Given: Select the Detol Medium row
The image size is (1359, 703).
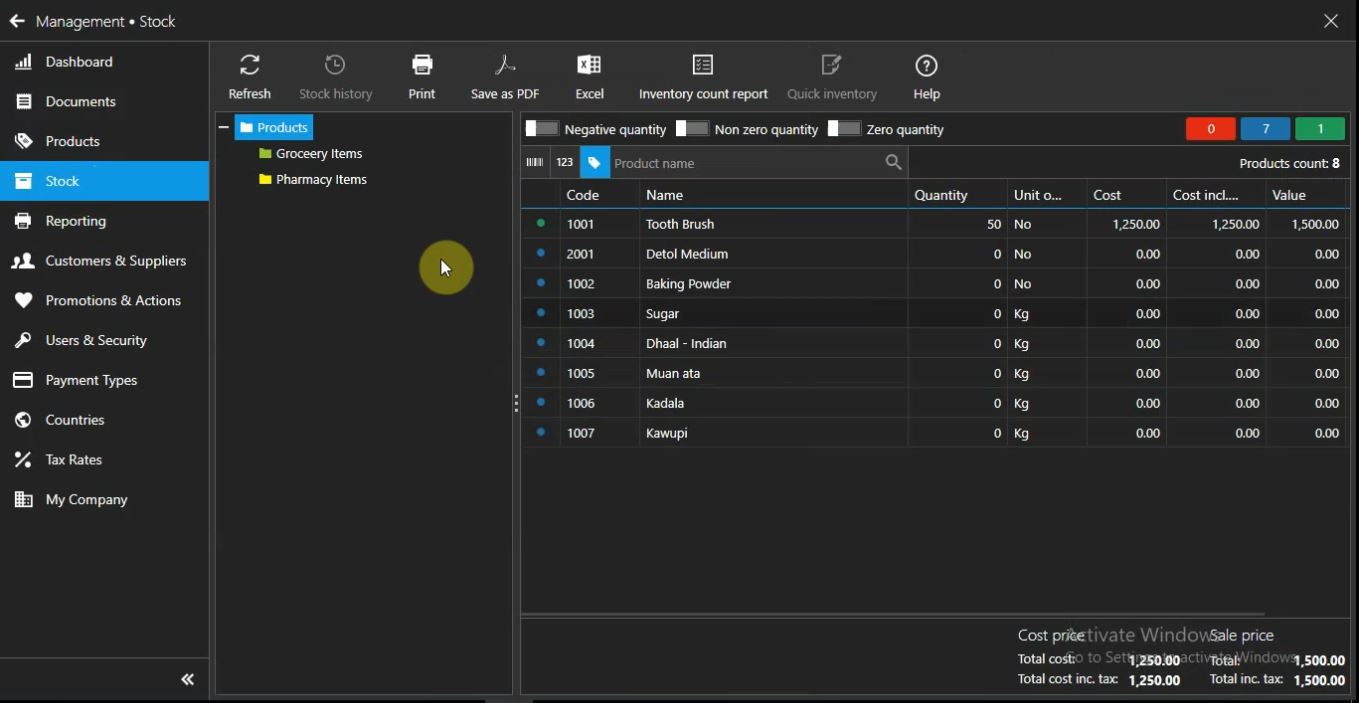Looking at the screenshot, I should click(x=935, y=254).
